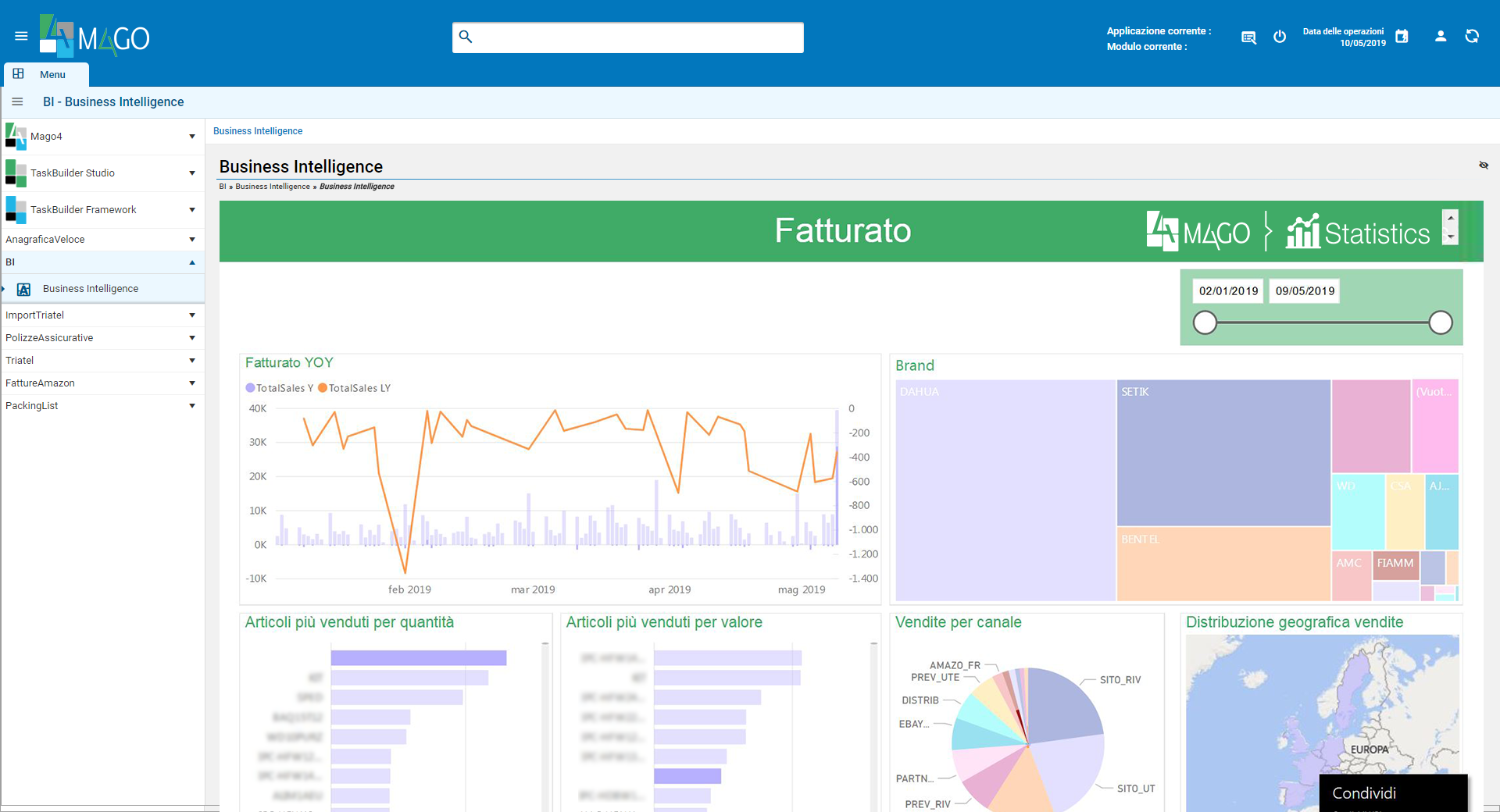The height and width of the screenshot is (812, 1500).
Task: Open the operations date calendar icon
Action: 1402,37
